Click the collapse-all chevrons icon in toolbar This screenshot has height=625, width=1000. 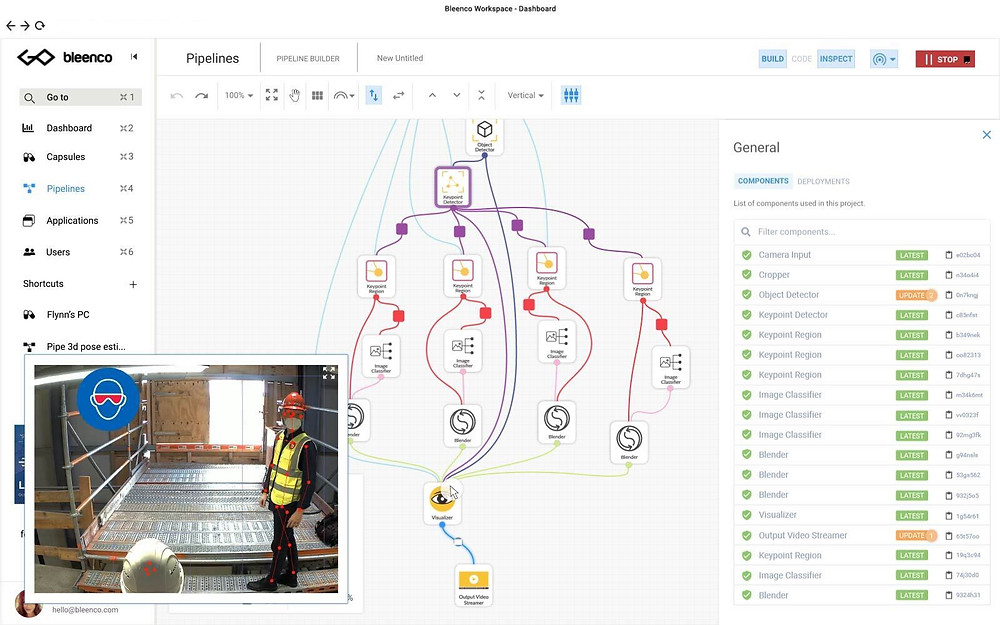(x=482, y=95)
